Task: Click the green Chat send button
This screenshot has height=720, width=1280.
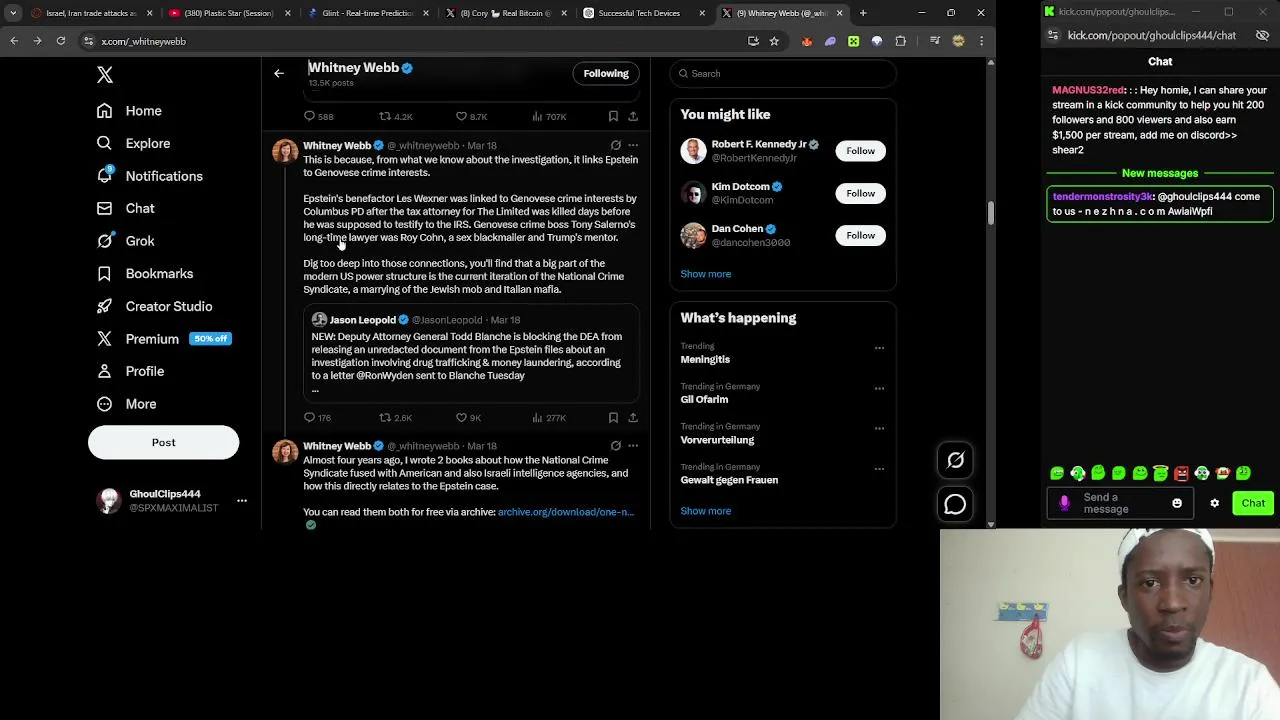Action: (1253, 503)
